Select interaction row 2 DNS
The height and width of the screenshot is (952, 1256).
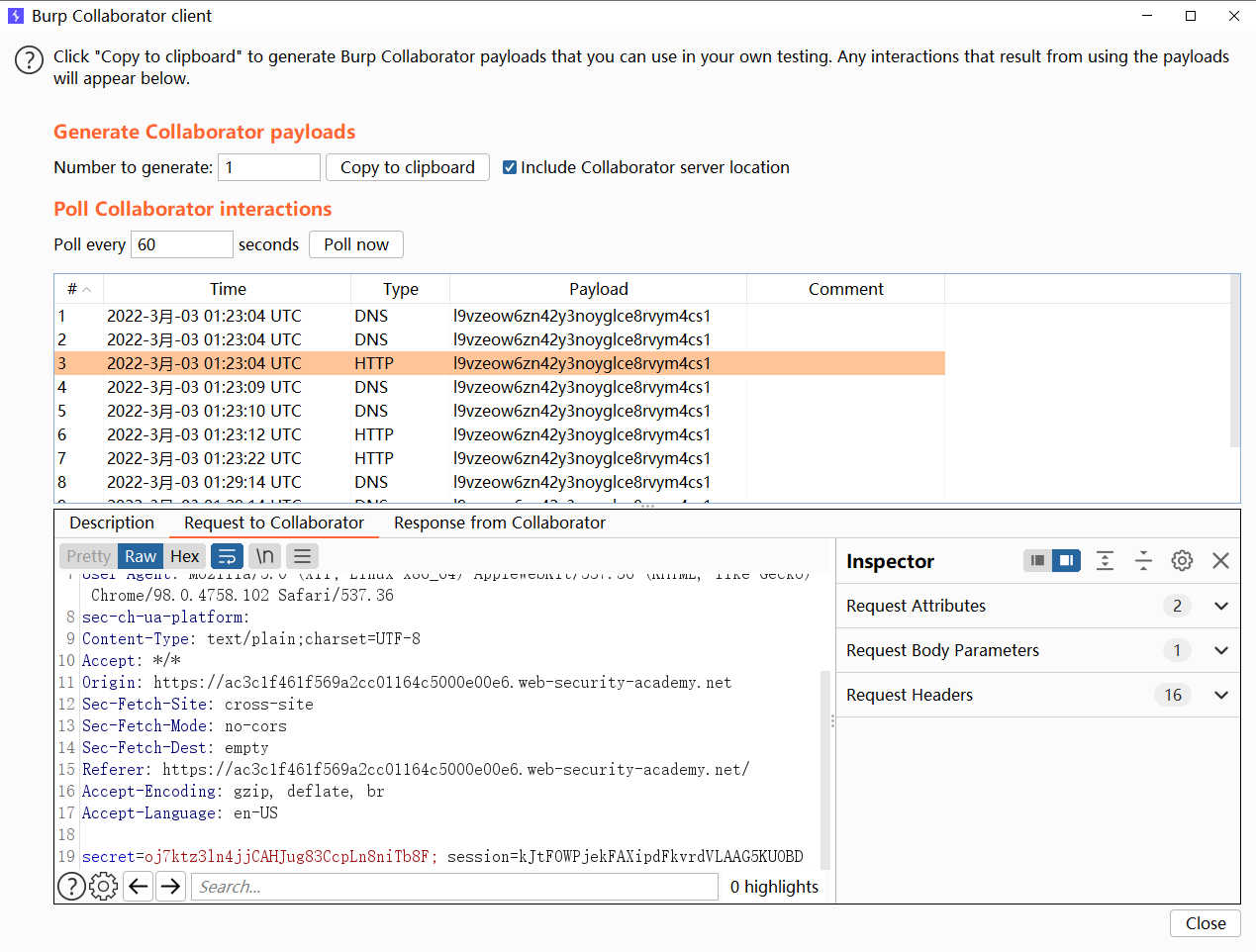coord(500,339)
